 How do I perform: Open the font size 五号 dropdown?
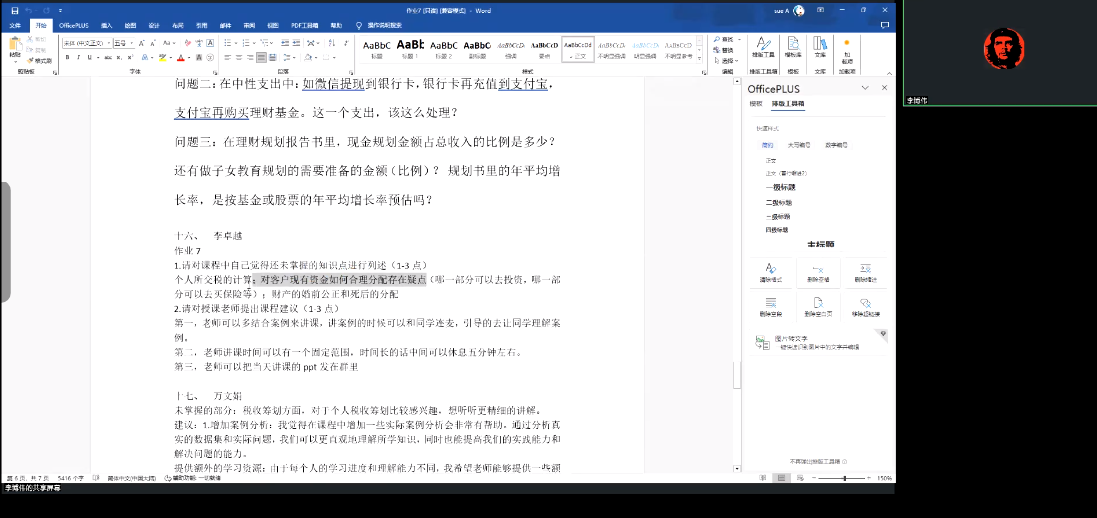tap(131, 43)
